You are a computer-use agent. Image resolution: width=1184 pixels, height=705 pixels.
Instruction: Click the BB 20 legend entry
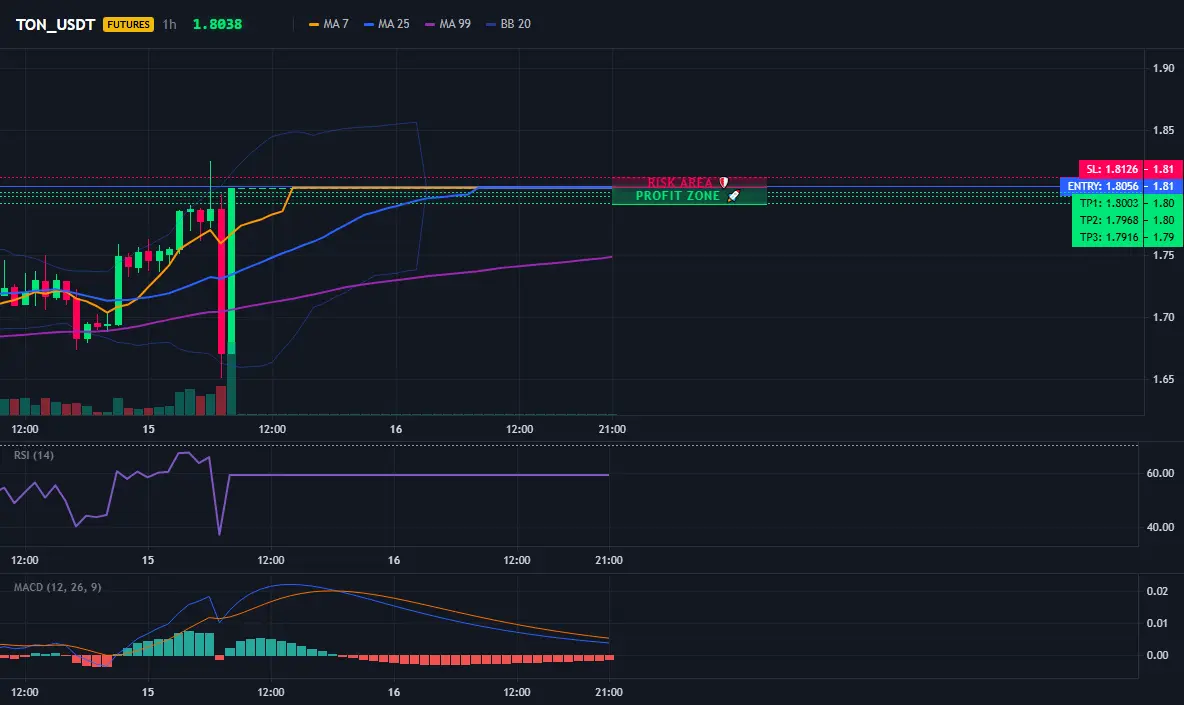(x=508, y=24)
